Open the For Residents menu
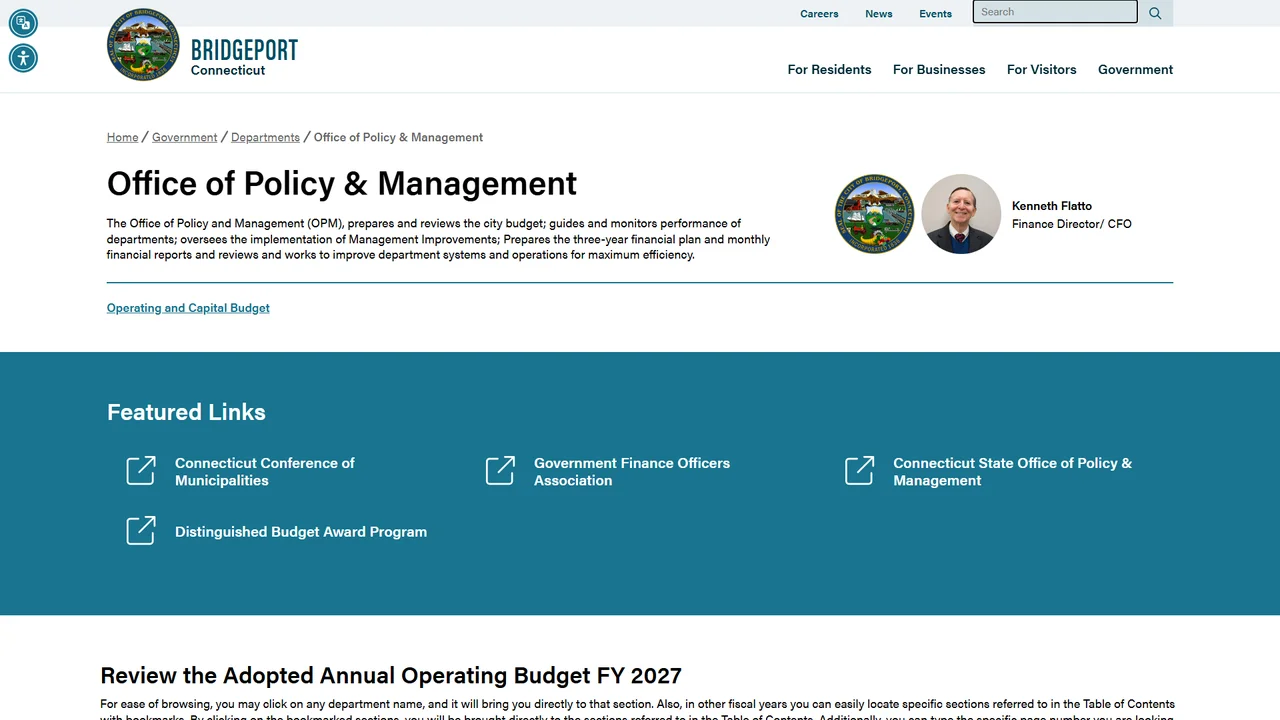Viewport: 1280px width, 720px height. pos(829,69)
